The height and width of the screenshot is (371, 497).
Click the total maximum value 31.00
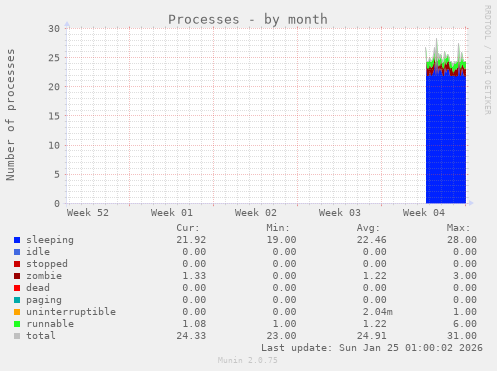point(462,336)
